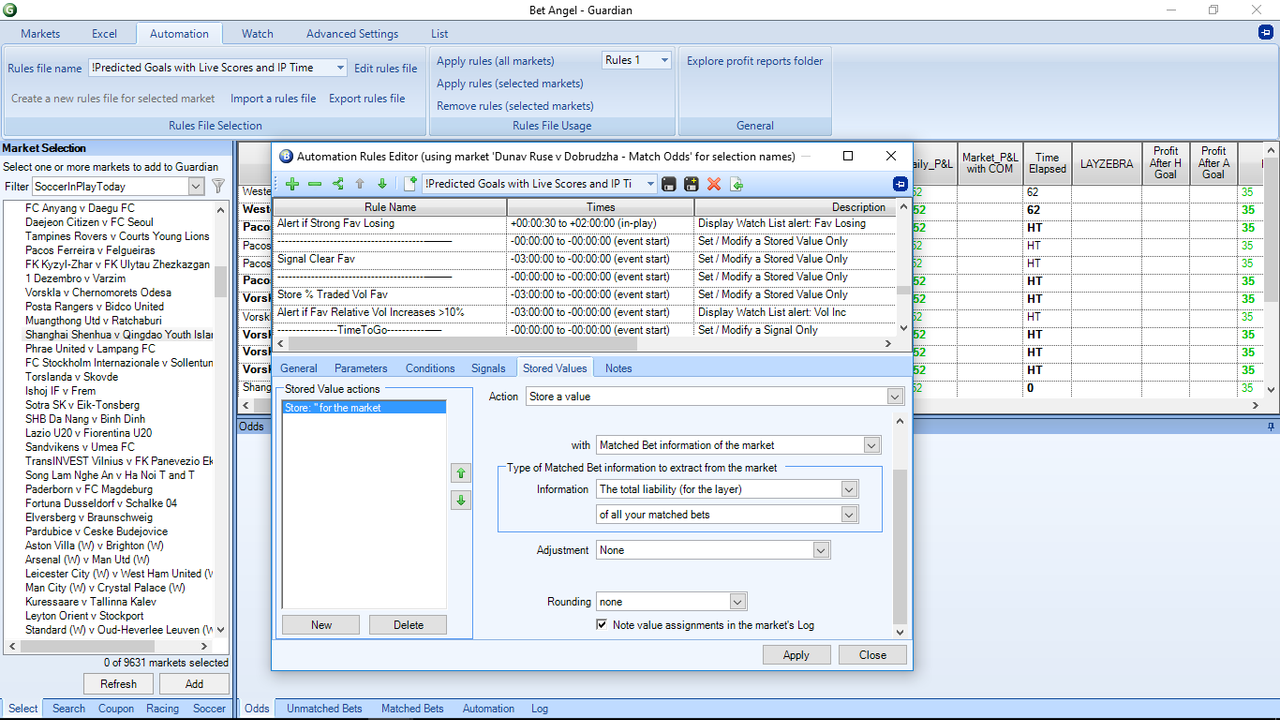The height and width of the screenshot is (720, 1280).
Task: Delete rules file with red X icon
Action: click(714, 184)
